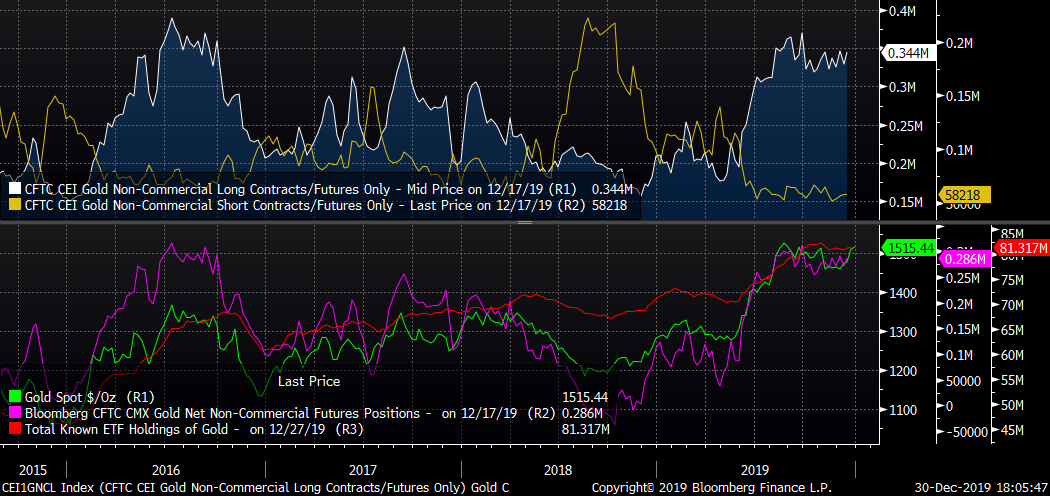Click the 85M ETF axis label
This screenshot has height=496, width=1050.
1011,233
